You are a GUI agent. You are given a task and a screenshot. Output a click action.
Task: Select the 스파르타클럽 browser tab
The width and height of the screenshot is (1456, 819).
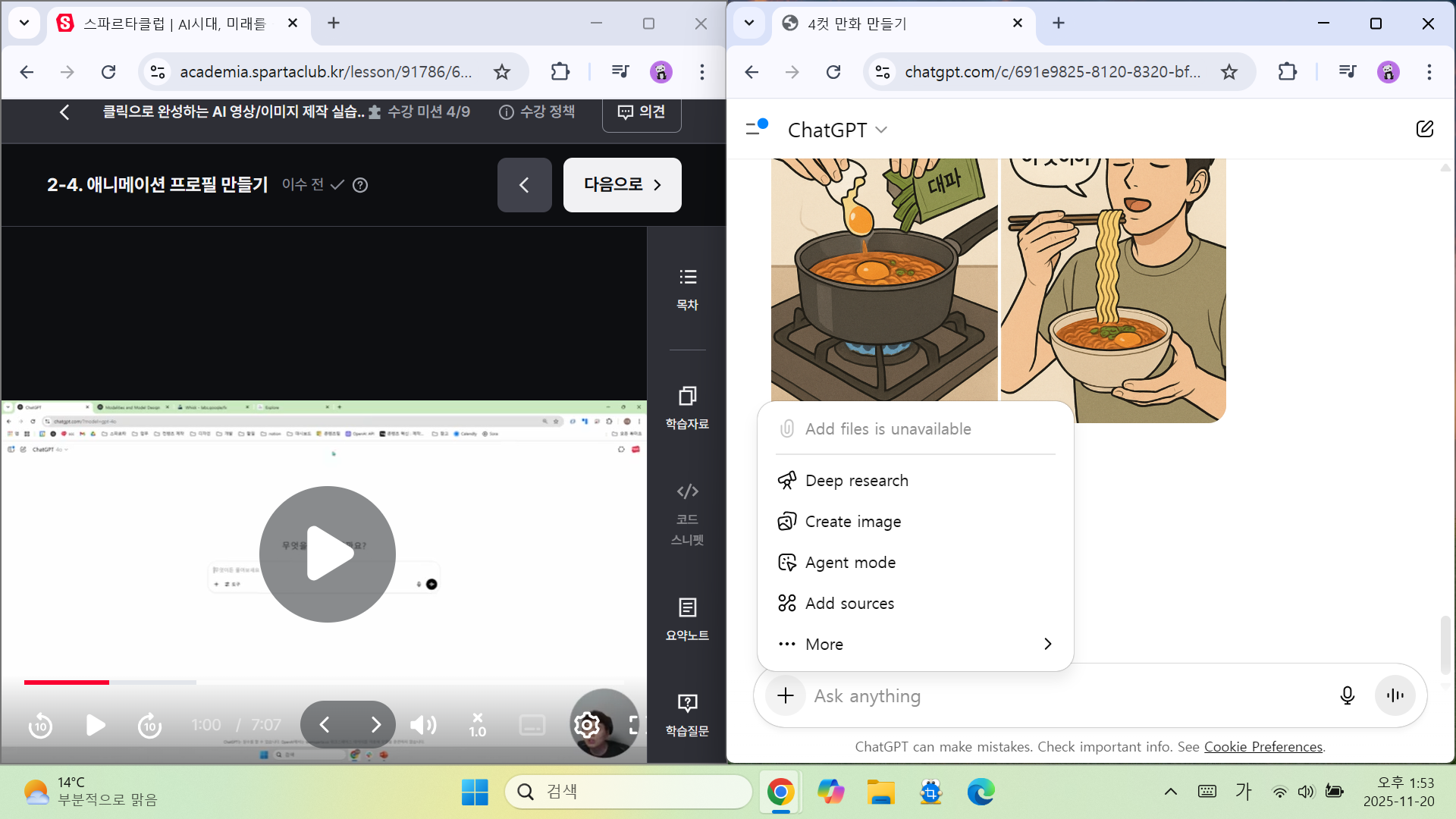179,24
